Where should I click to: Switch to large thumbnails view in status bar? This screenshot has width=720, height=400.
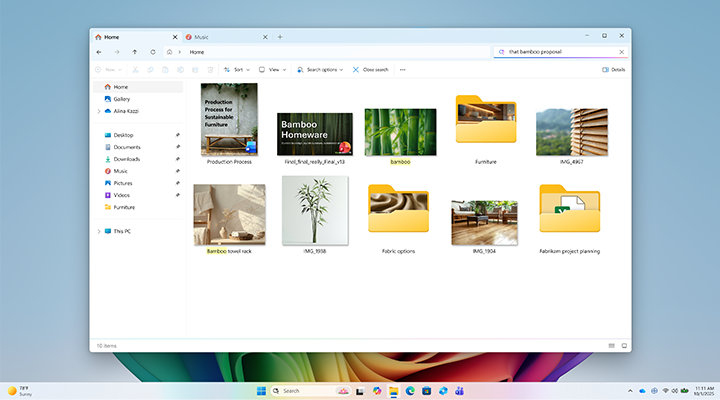tap(624, 346)
